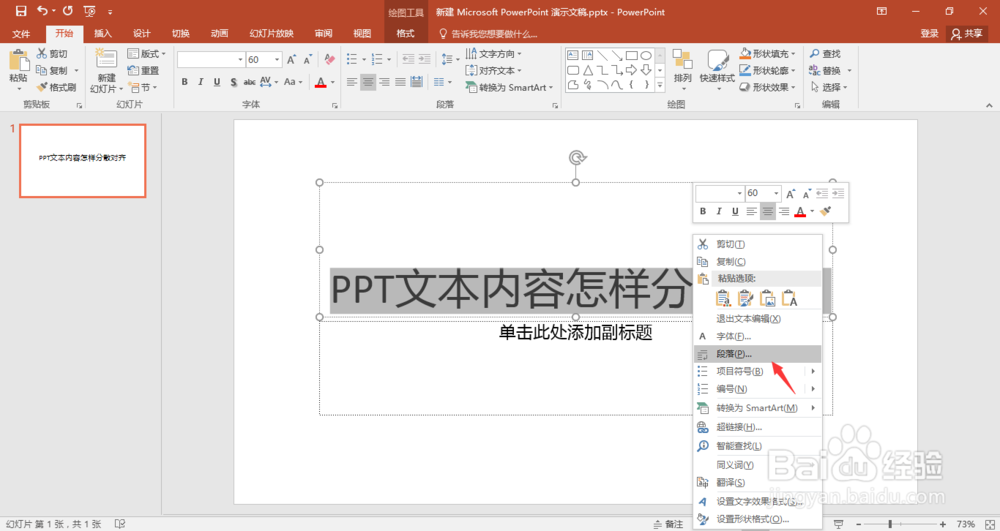This screenshot has height=531, width=1000.
Task: Click ribbon font color red A
Action: tap(321, 82)
